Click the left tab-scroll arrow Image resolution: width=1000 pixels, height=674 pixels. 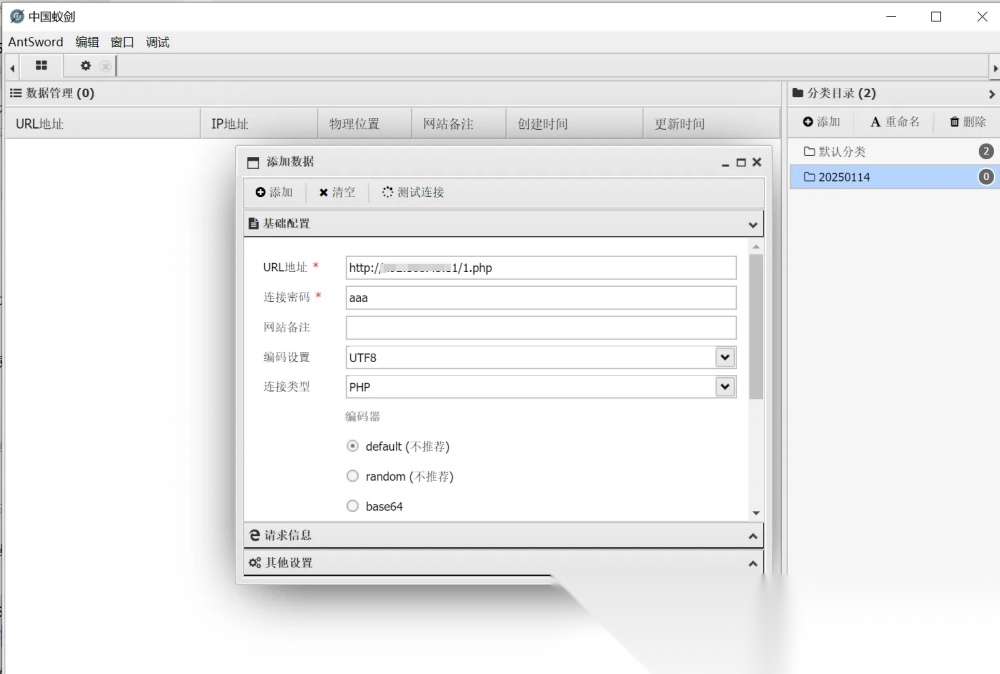coord(12,68)
